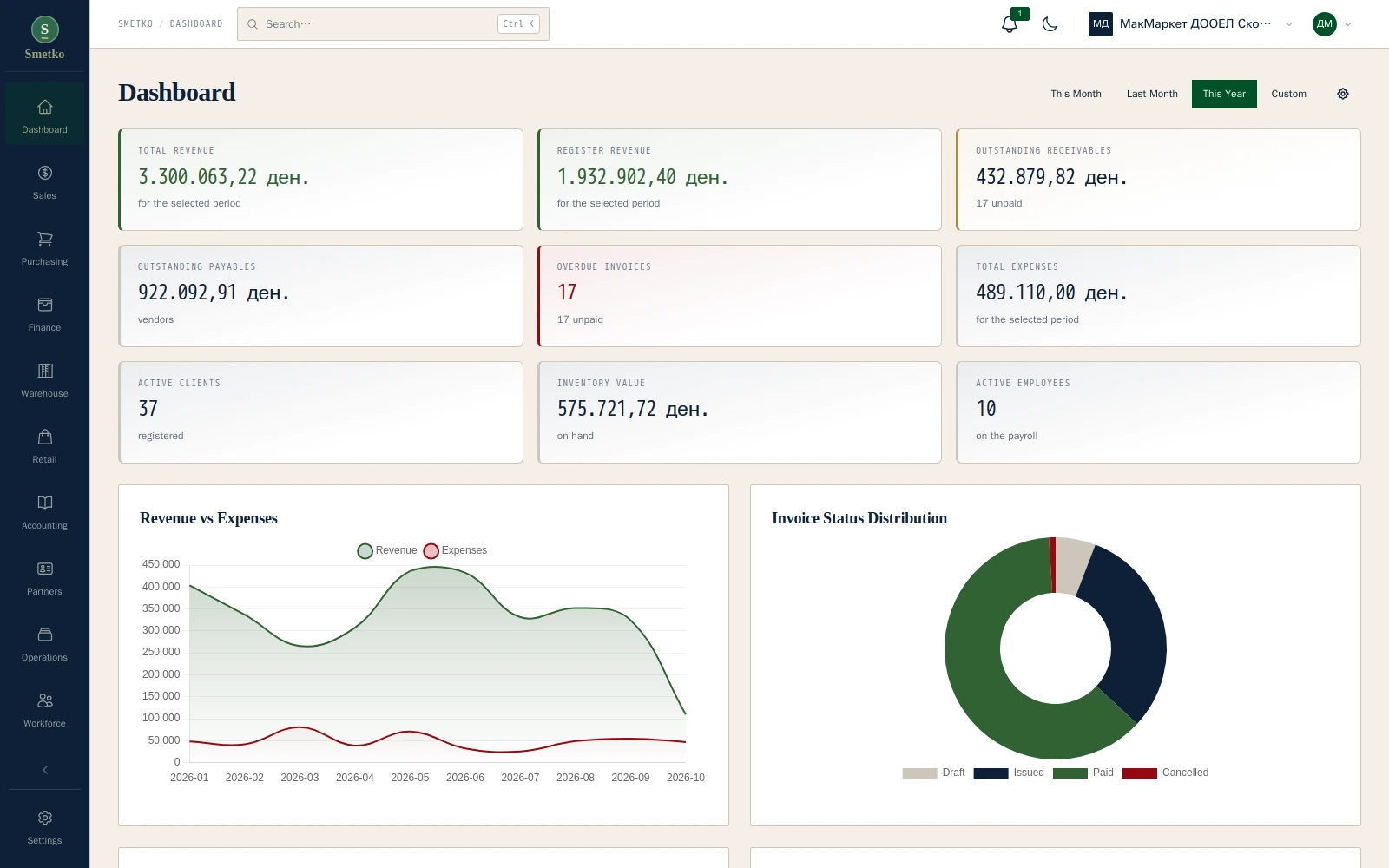Open Purchasing cart icon
The width and height of the screenshot is (1389, 868).
click(x=45, y=239)
